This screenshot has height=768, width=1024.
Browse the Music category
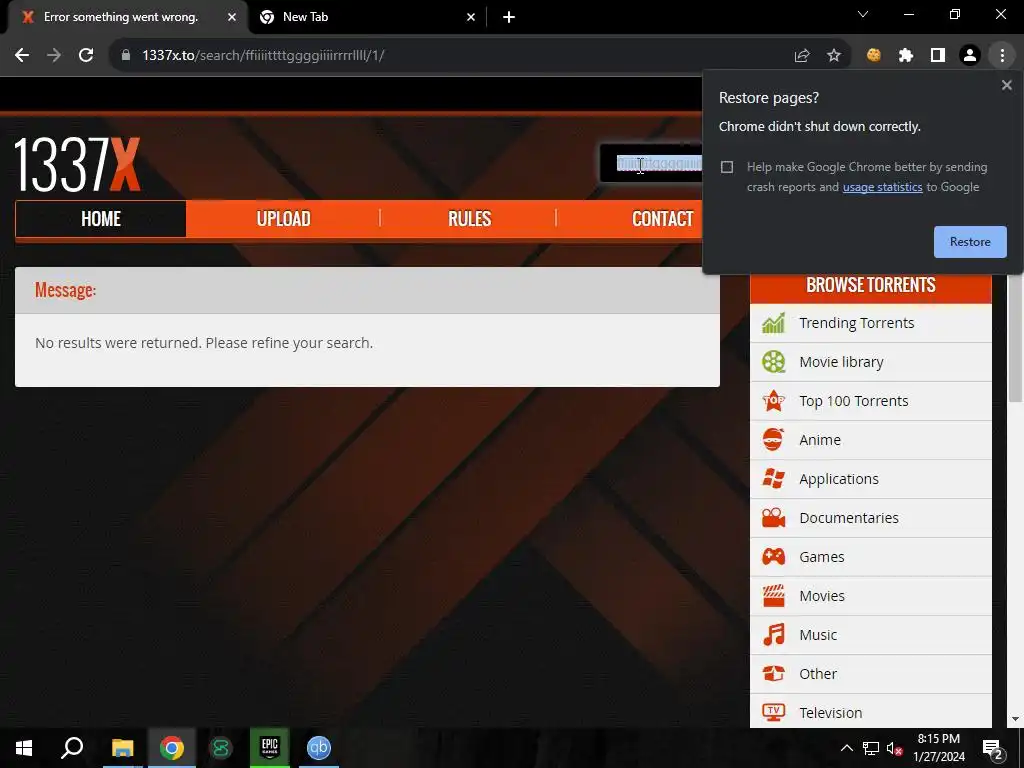pyautogui.click(x=818, y=635)
